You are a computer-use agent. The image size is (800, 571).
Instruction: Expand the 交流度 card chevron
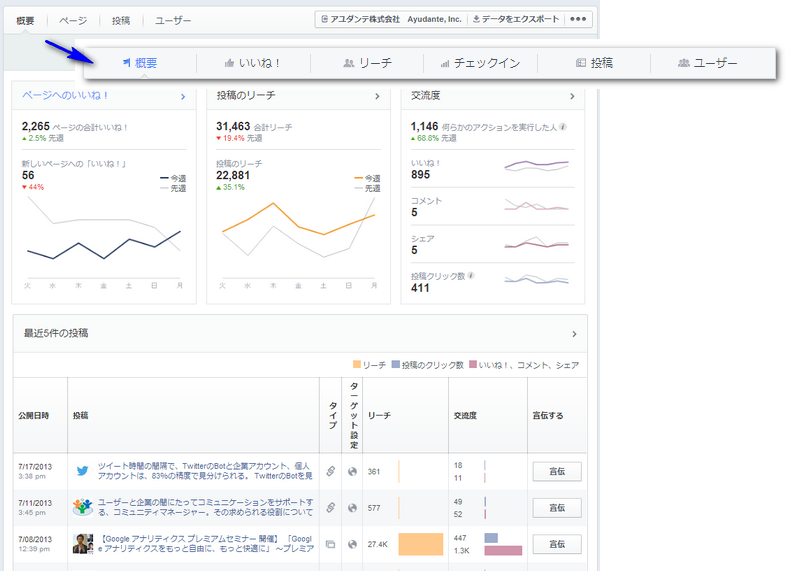pos(572,96)
